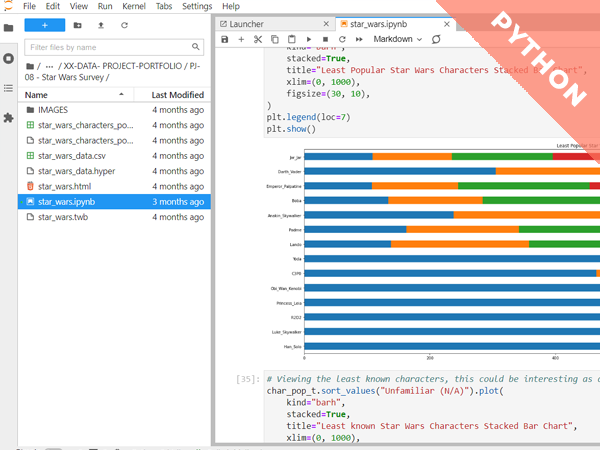Open the File Browser sidebar panel

point(8,28)
